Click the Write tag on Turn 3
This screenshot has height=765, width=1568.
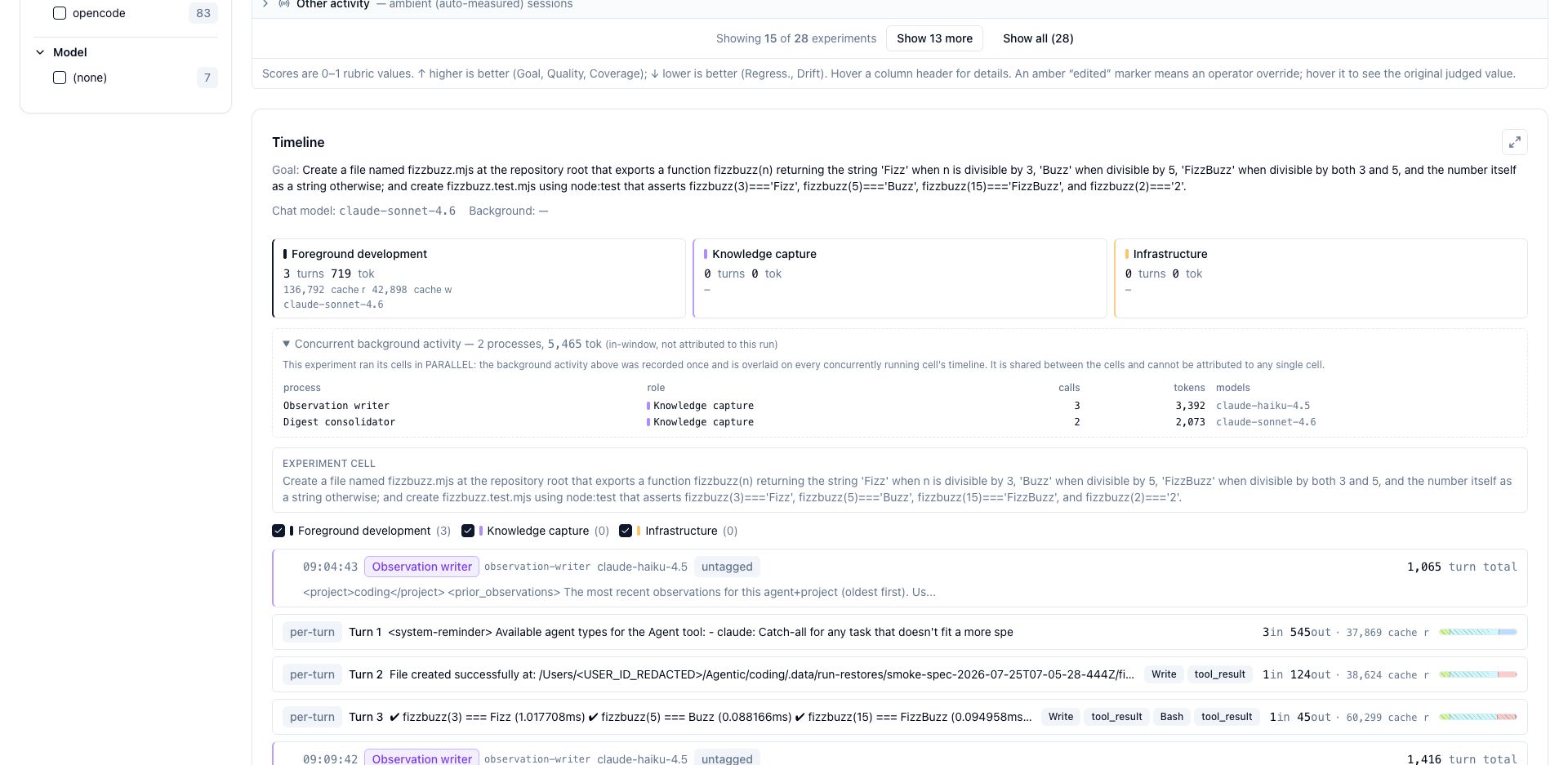pos(1061,717)
